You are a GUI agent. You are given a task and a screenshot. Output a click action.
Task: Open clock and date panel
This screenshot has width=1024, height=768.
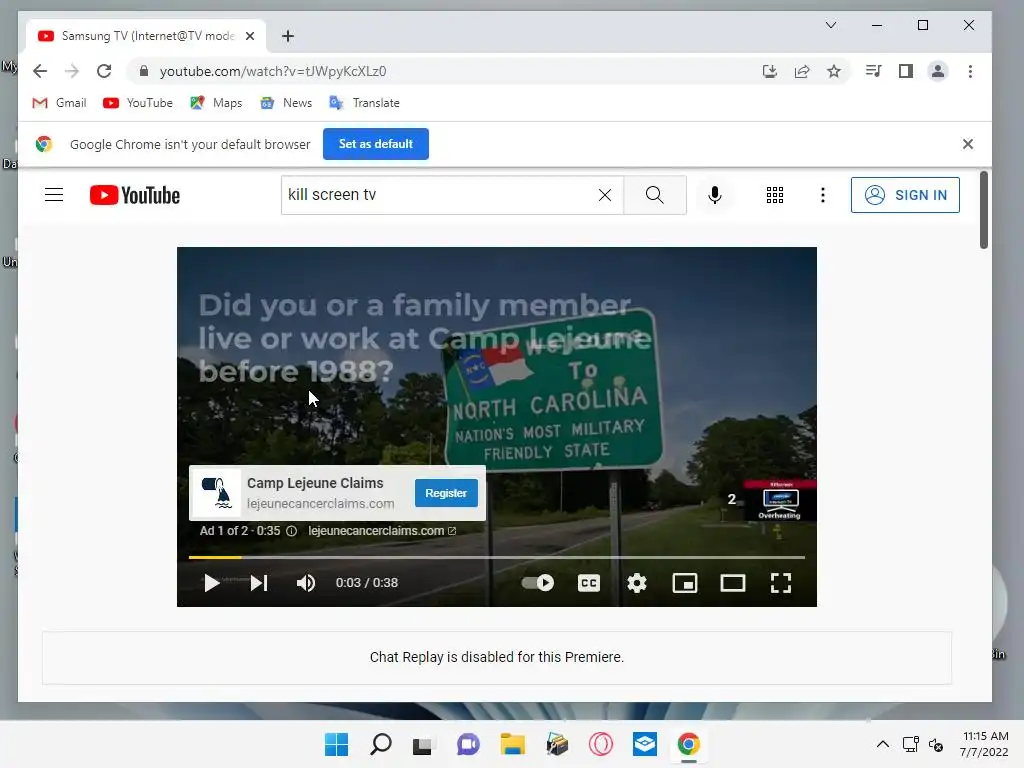(x=984, y=744)
